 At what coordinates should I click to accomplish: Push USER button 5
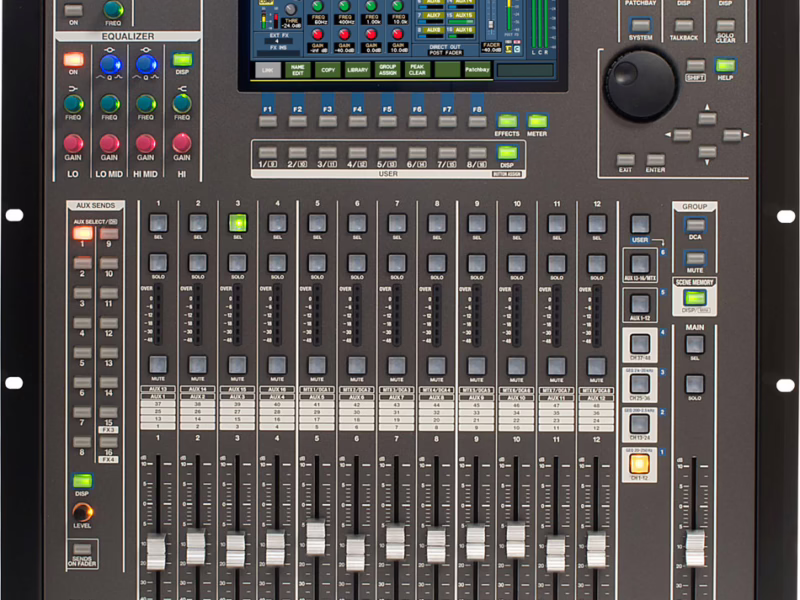(x=388, y=153)
